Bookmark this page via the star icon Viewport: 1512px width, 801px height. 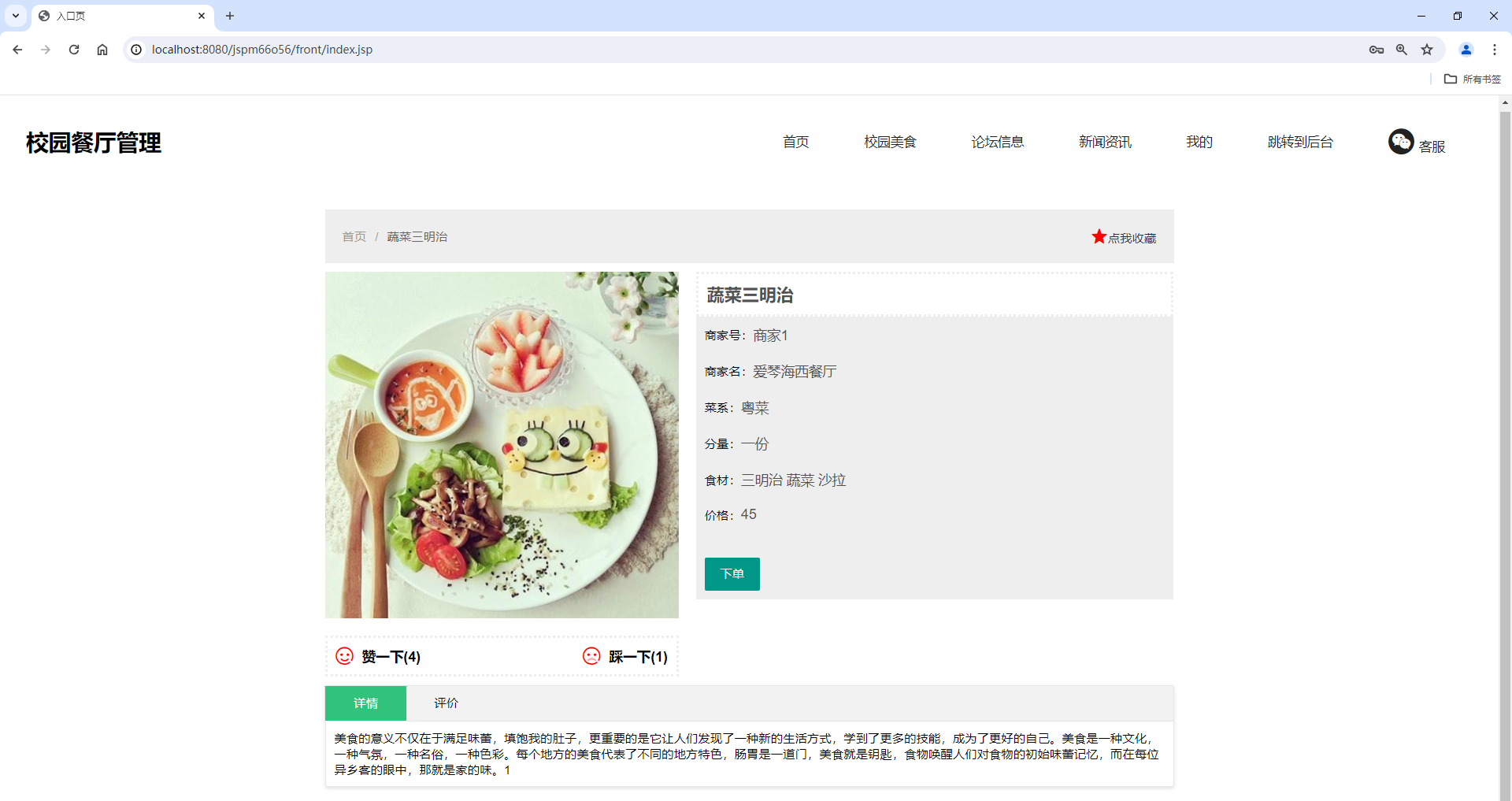coord(1427,49)
